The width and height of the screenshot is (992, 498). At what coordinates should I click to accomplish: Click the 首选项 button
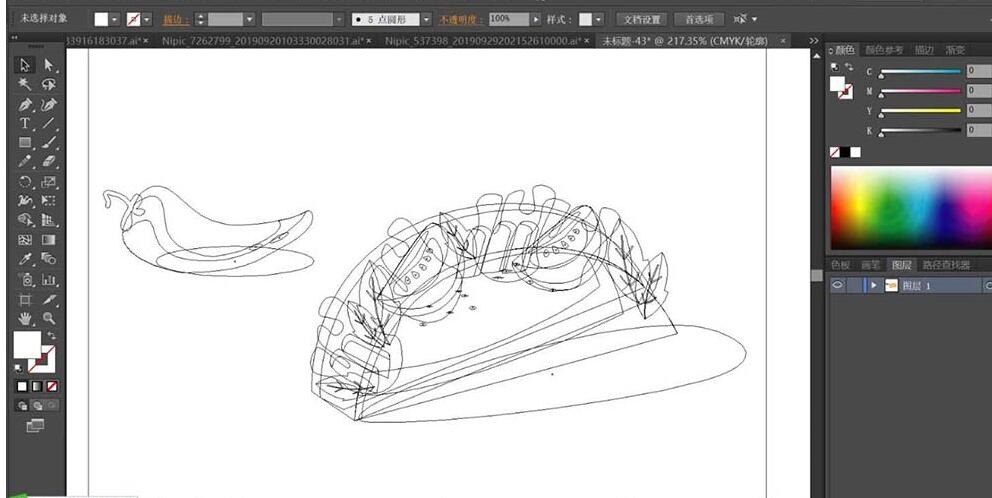tap(699, 19)
